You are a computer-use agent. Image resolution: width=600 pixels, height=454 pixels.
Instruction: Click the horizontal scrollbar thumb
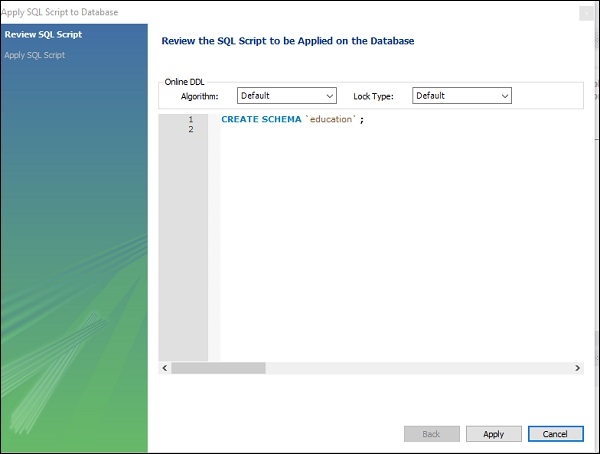coord(218,368)
